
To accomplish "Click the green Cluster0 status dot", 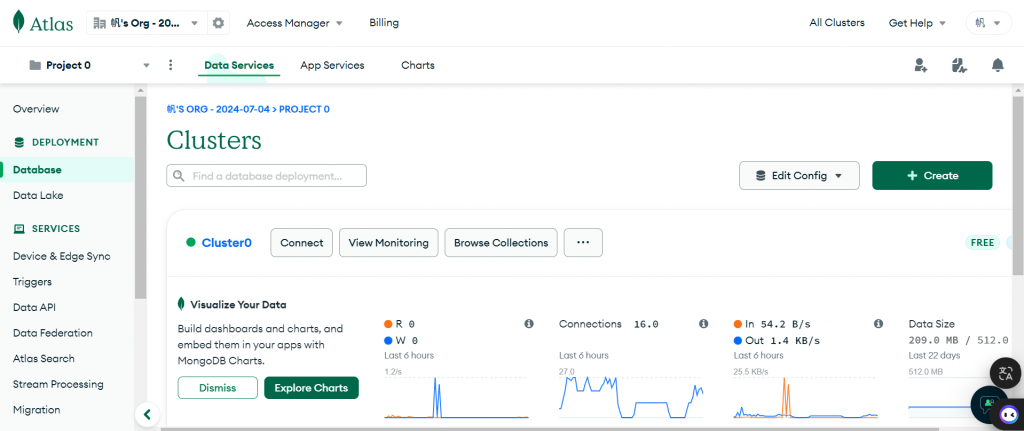I will (x=191, y=242).
